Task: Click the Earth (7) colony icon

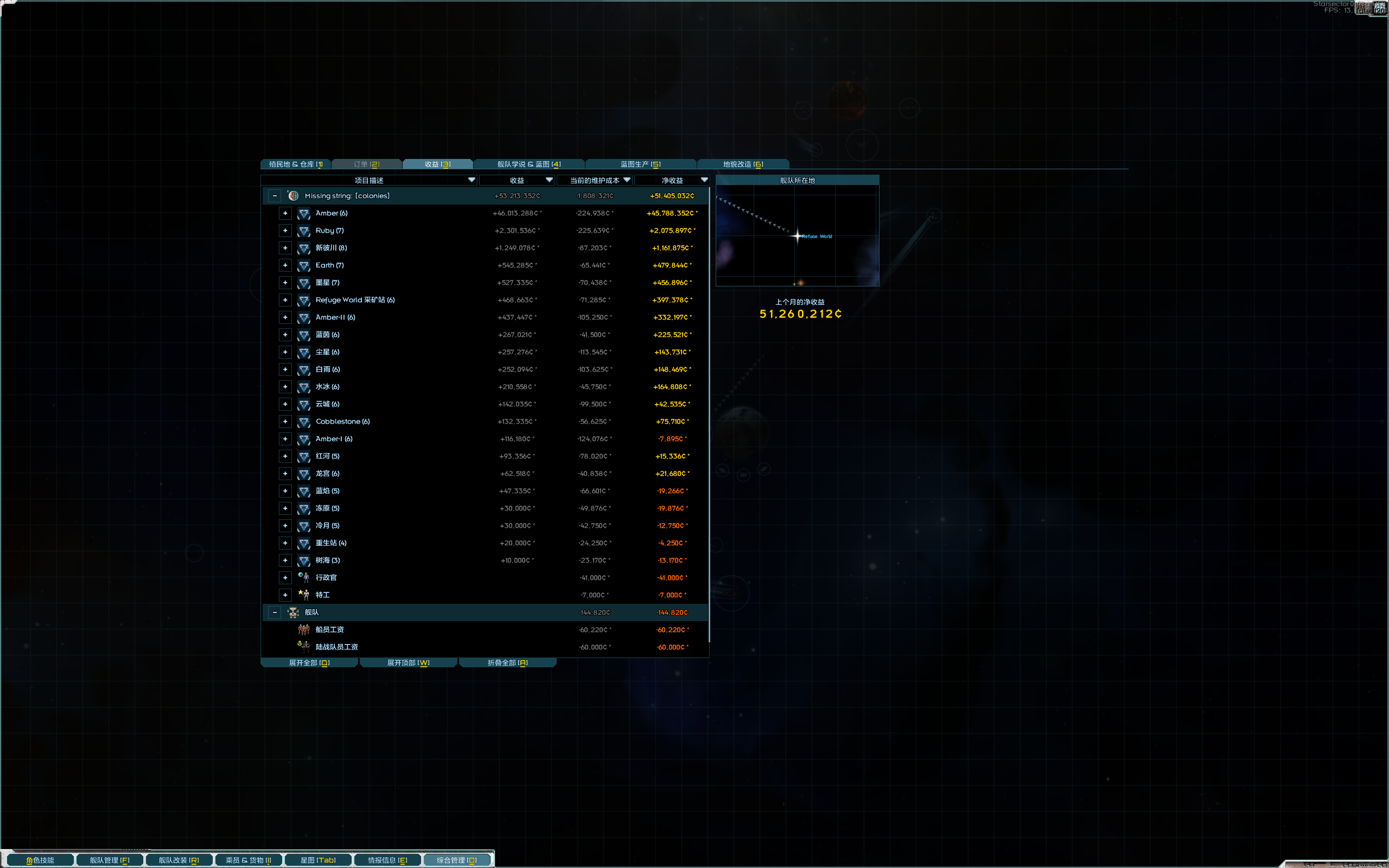Action: (304, 266)
